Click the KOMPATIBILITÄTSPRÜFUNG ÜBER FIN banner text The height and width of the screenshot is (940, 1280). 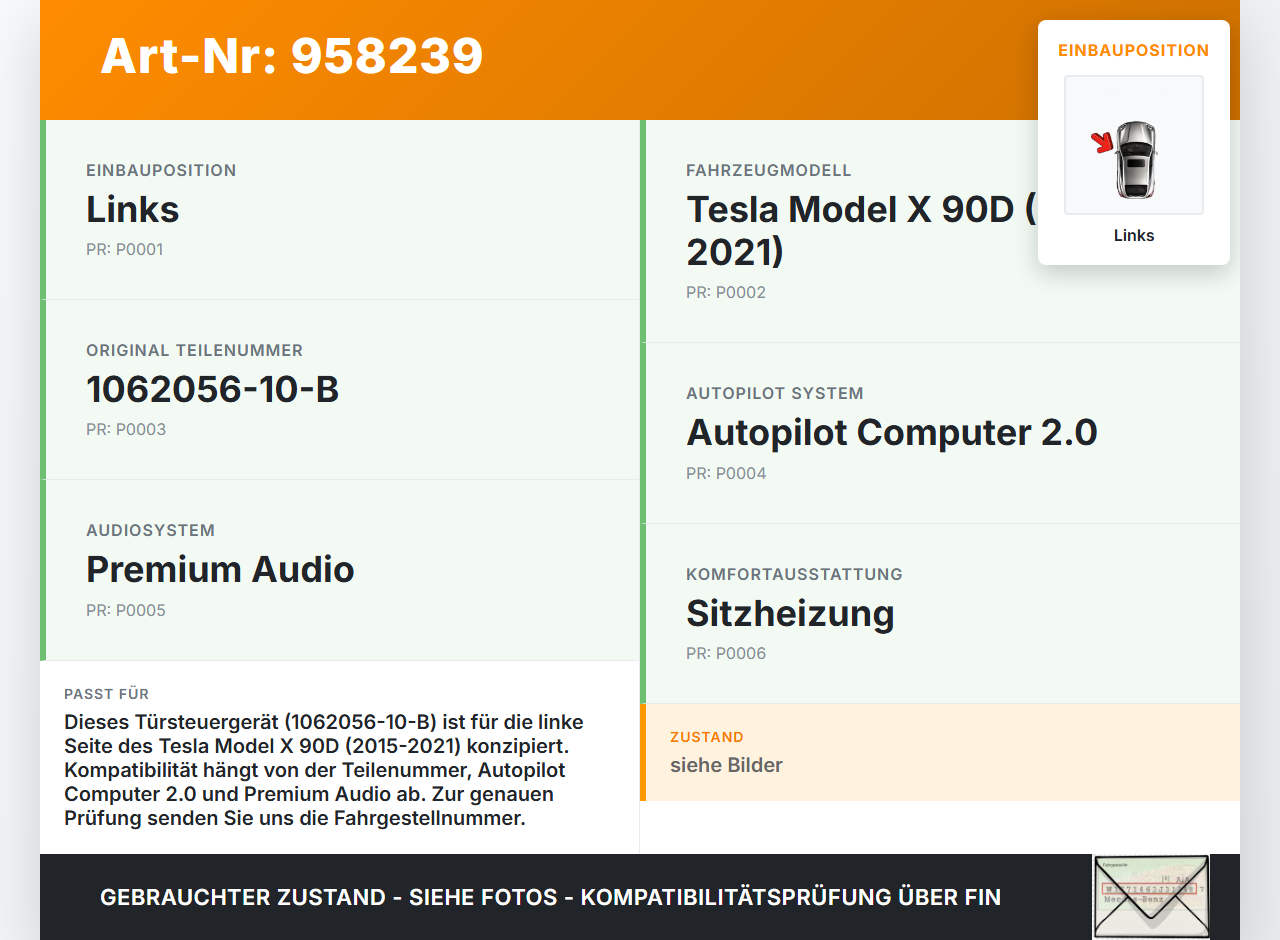[550, 897]
